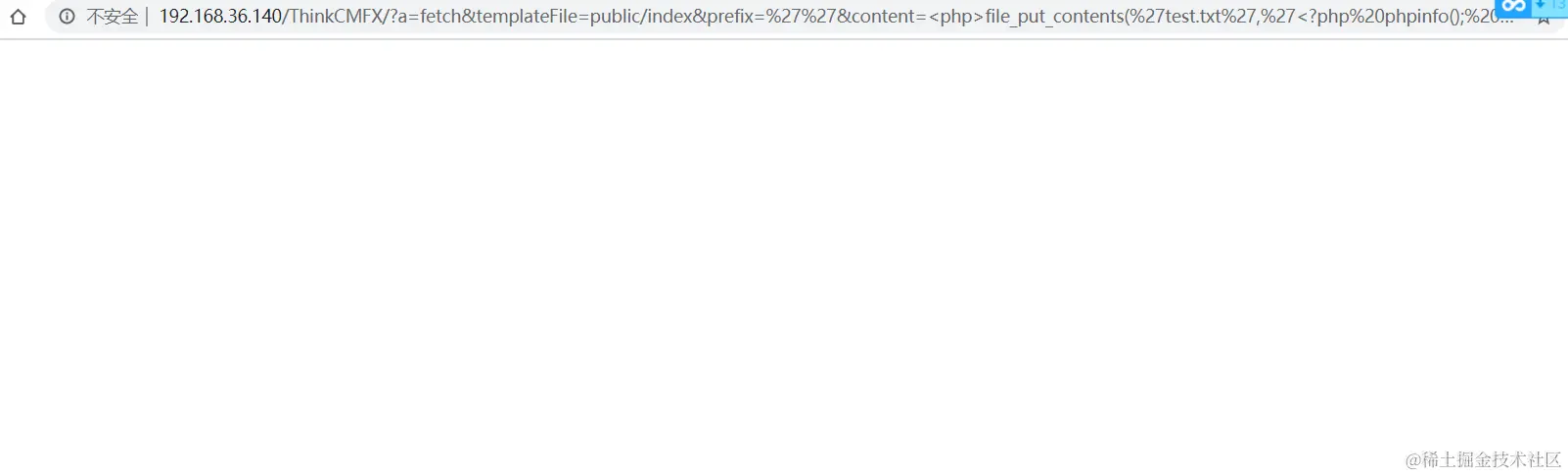The width and height of the screenshot is (1568, 476).
Task: Click the truncated ellipsis at the URL end
Action: pyautogui.click(x=1505, y=22)
